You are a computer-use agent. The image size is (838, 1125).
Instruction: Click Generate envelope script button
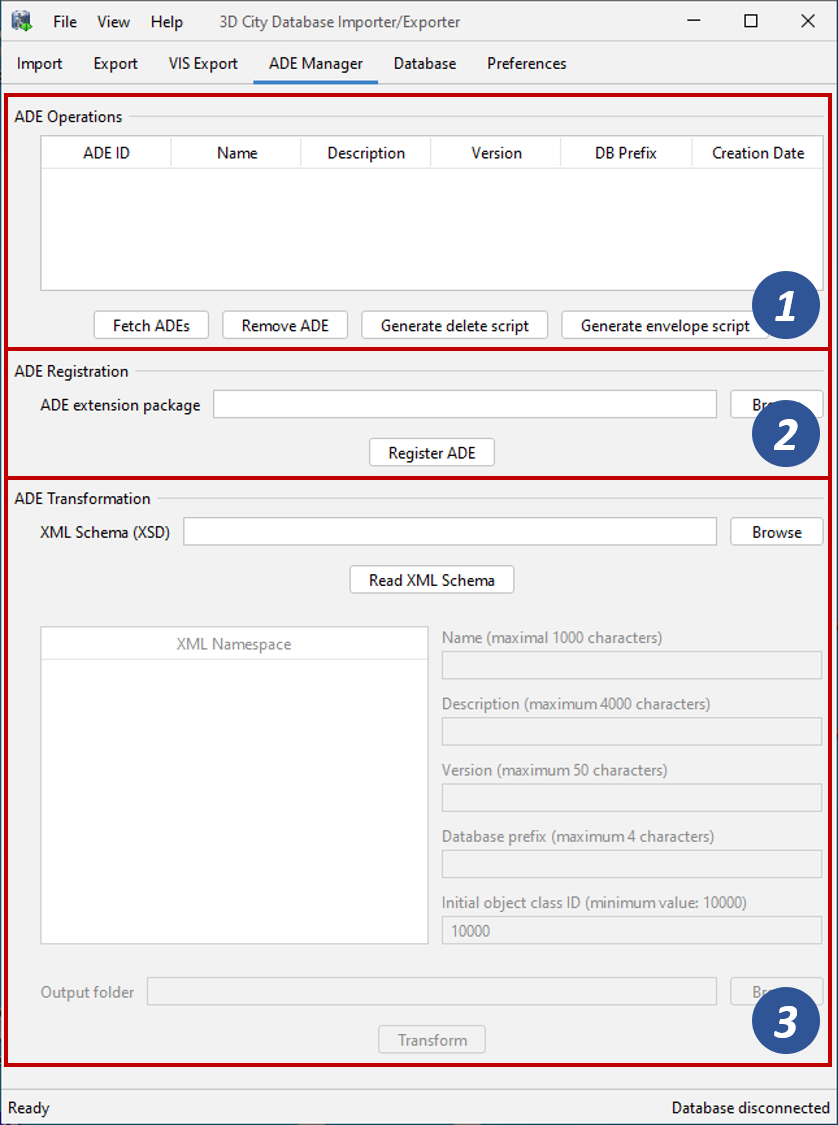coord(665,325)
